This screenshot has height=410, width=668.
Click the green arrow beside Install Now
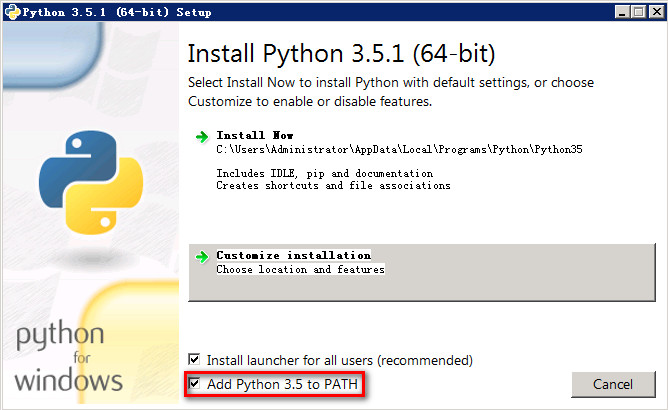(201, 136)
